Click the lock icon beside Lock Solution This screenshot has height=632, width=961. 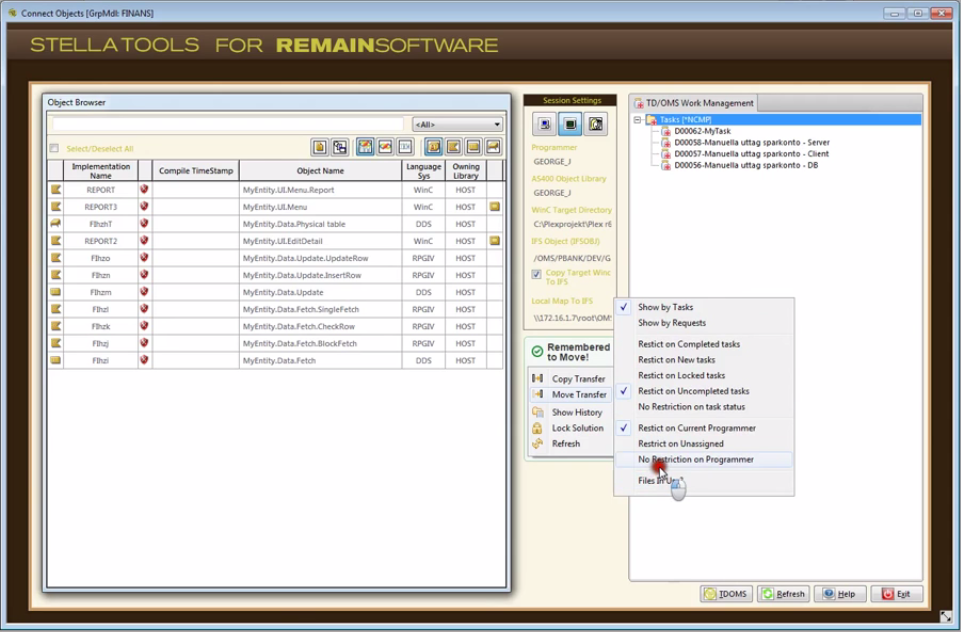point(538,428)
